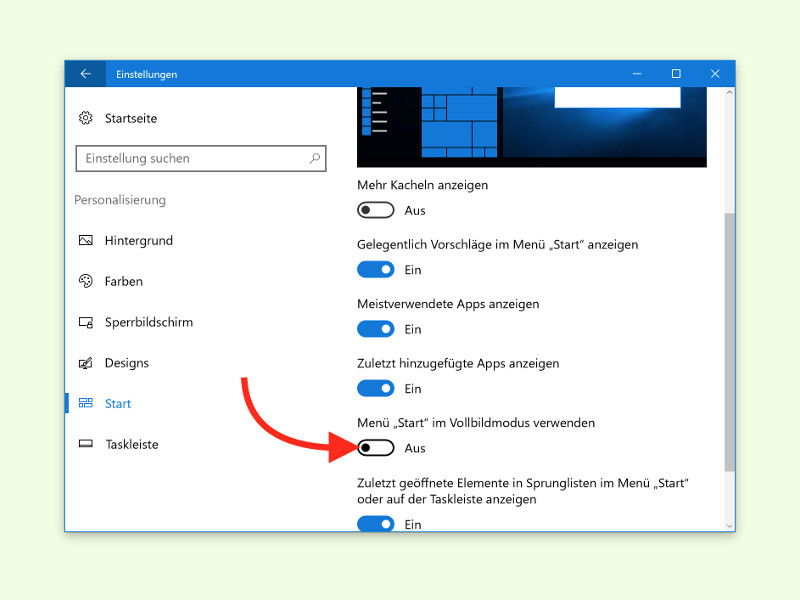The image size is (800, 600).
Task: Maximize the Einstellungen window
Action: (x=676, y=74)
